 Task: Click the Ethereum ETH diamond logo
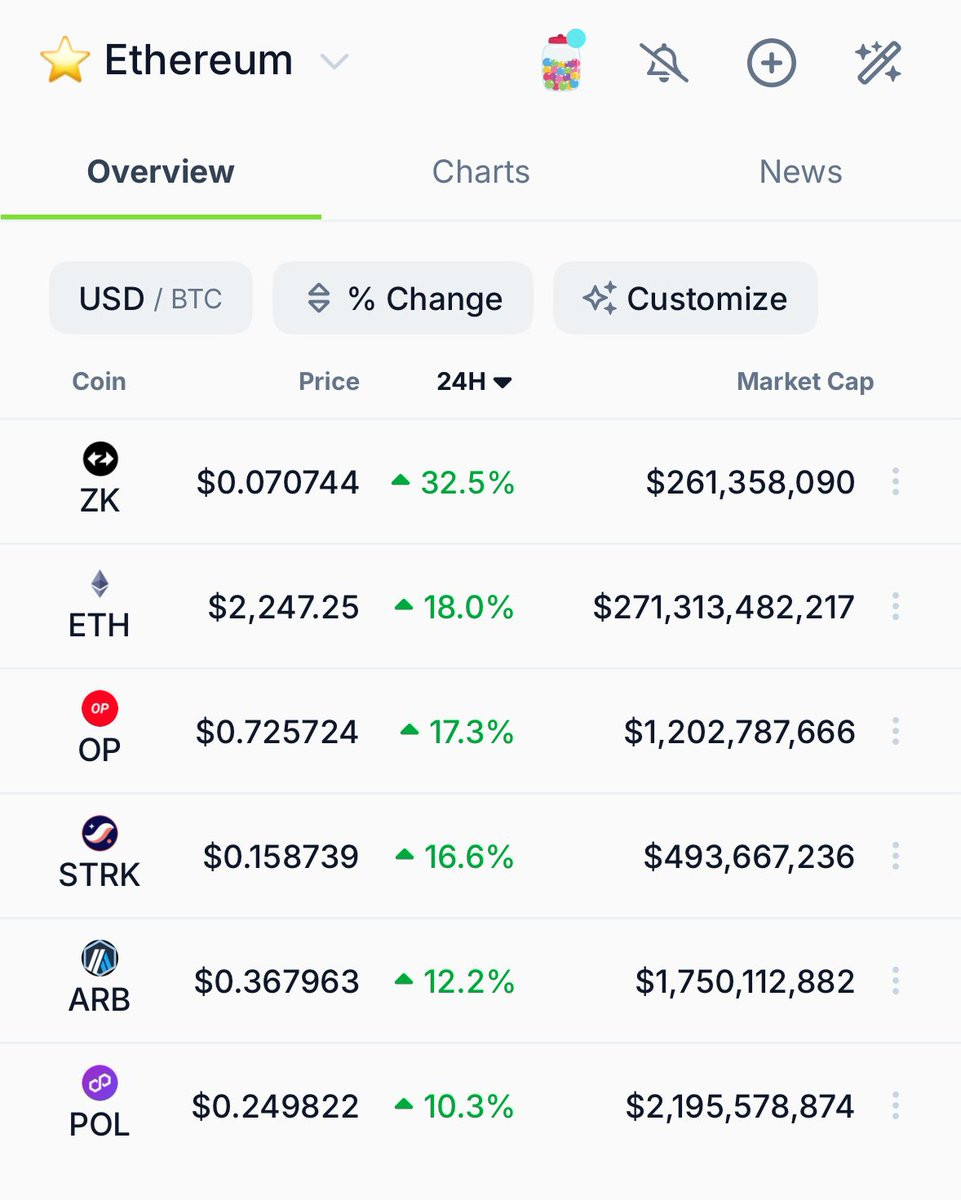point(100,584)
